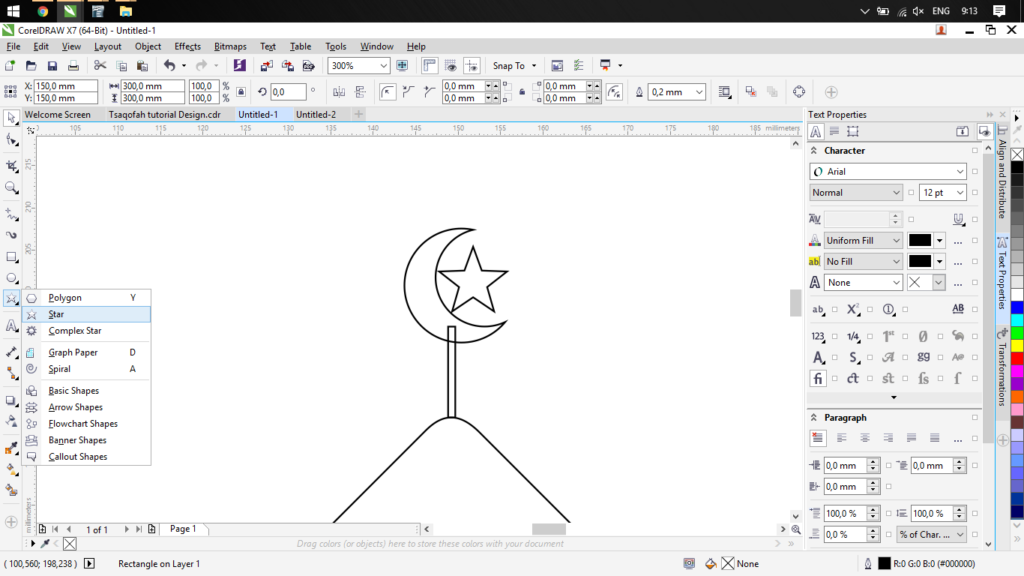
Task: Click the Save icon in the toolbar
Action: click(53, 66)
